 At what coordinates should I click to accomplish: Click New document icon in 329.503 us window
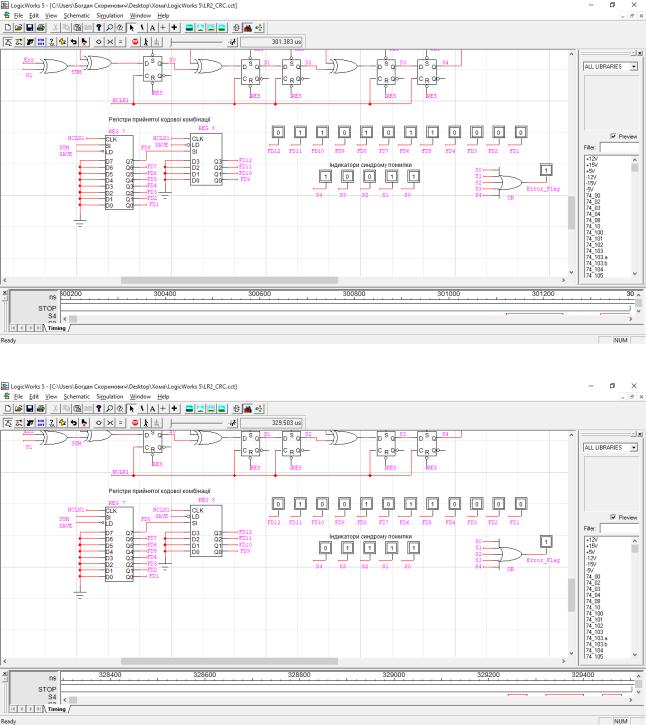tap(8, 409)
